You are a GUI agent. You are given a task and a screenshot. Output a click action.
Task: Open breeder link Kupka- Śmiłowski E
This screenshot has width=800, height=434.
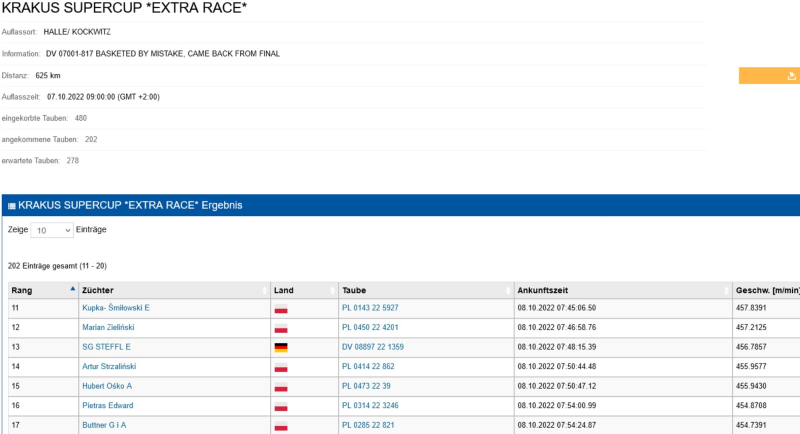click(x=115, y=308)
